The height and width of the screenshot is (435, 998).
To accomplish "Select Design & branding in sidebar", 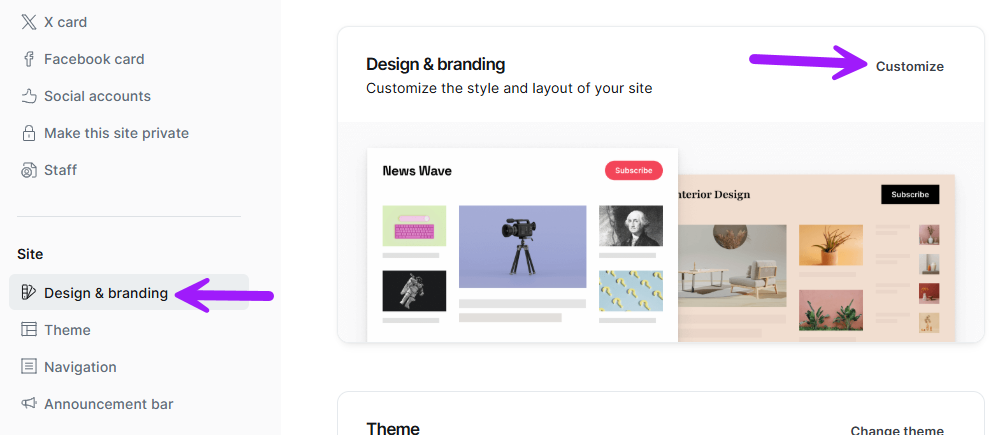I will pyautogui.click(x=129, y=292).
